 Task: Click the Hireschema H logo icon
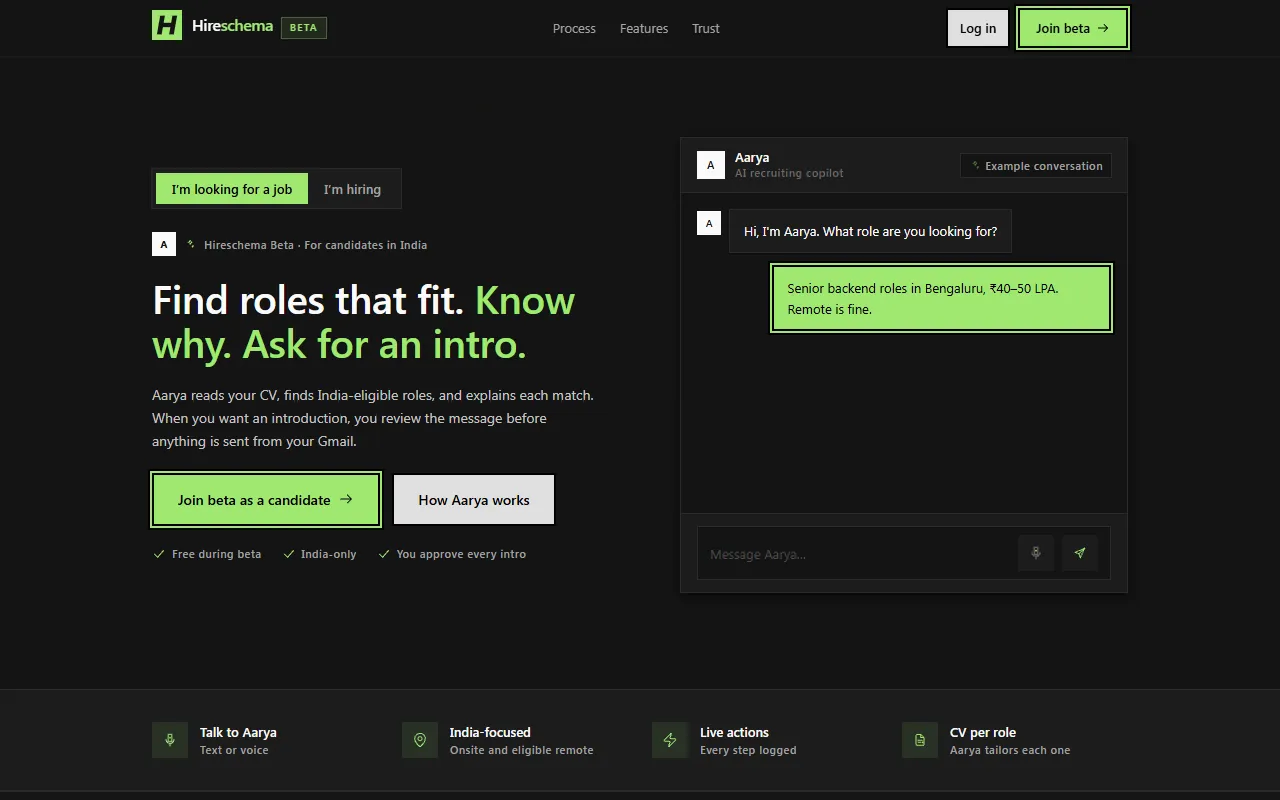point(167,26)
